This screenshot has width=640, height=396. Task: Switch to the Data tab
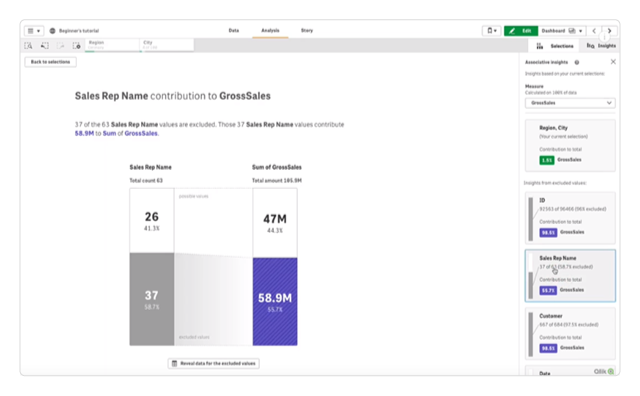(233, 31)
